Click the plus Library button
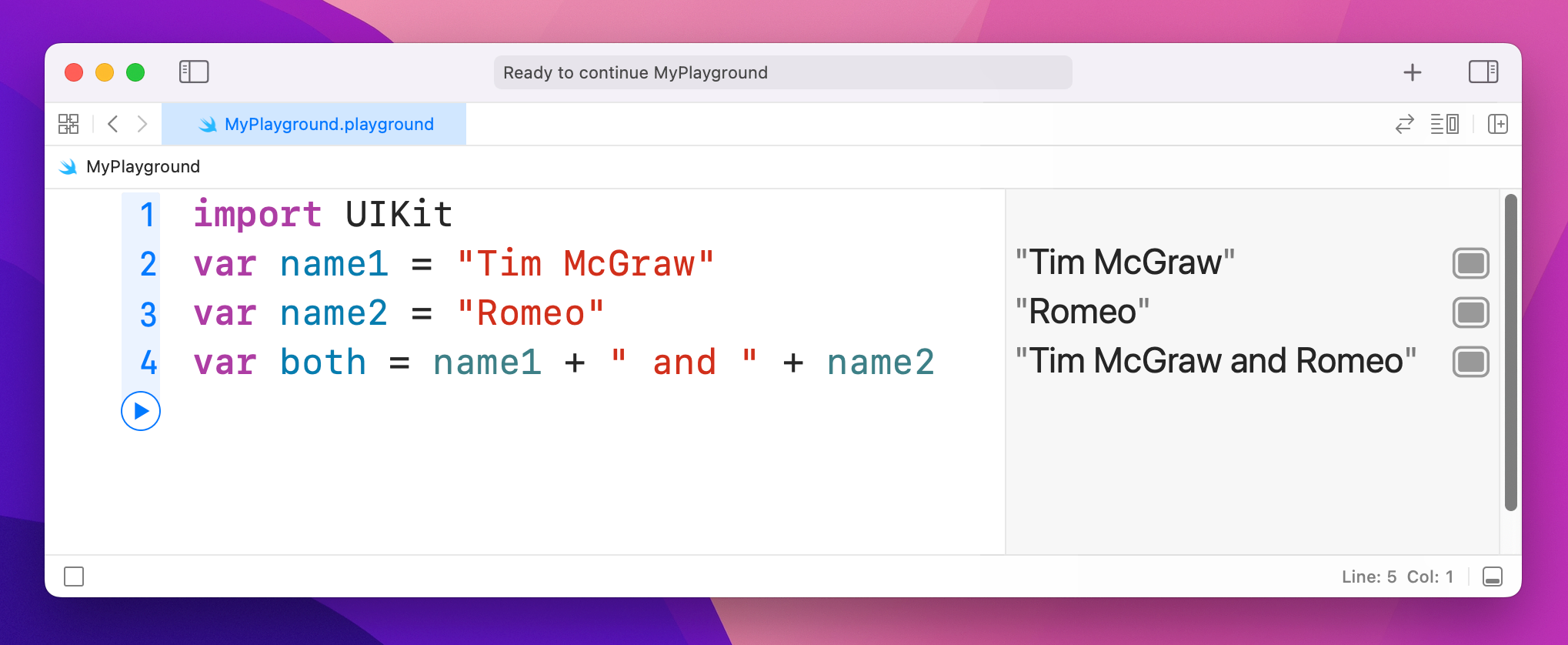Viewport: 1568px width, 645px height. point(1412,72)
